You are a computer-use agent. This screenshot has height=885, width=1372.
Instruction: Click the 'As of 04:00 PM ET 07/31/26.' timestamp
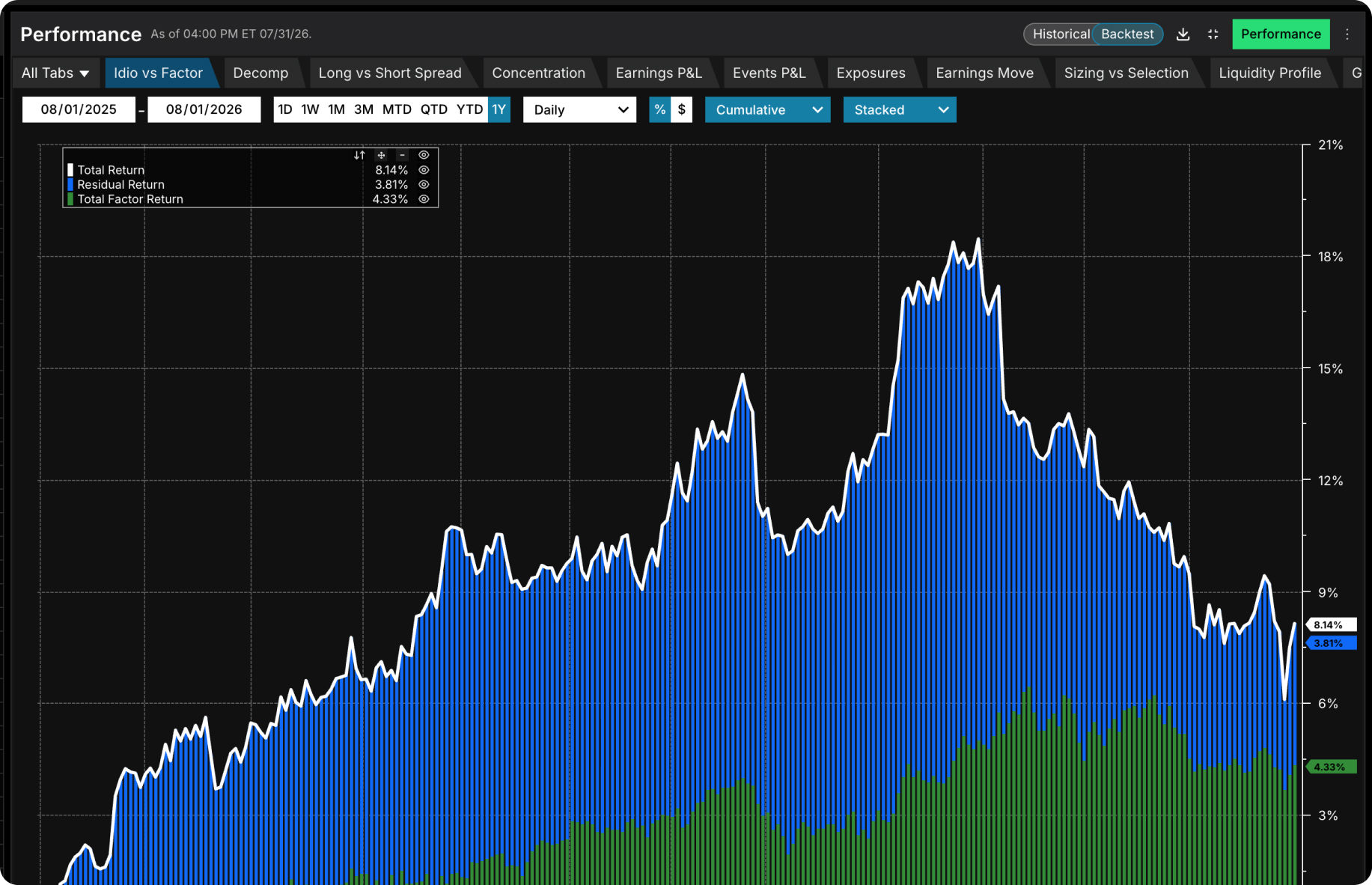point(231,34)
